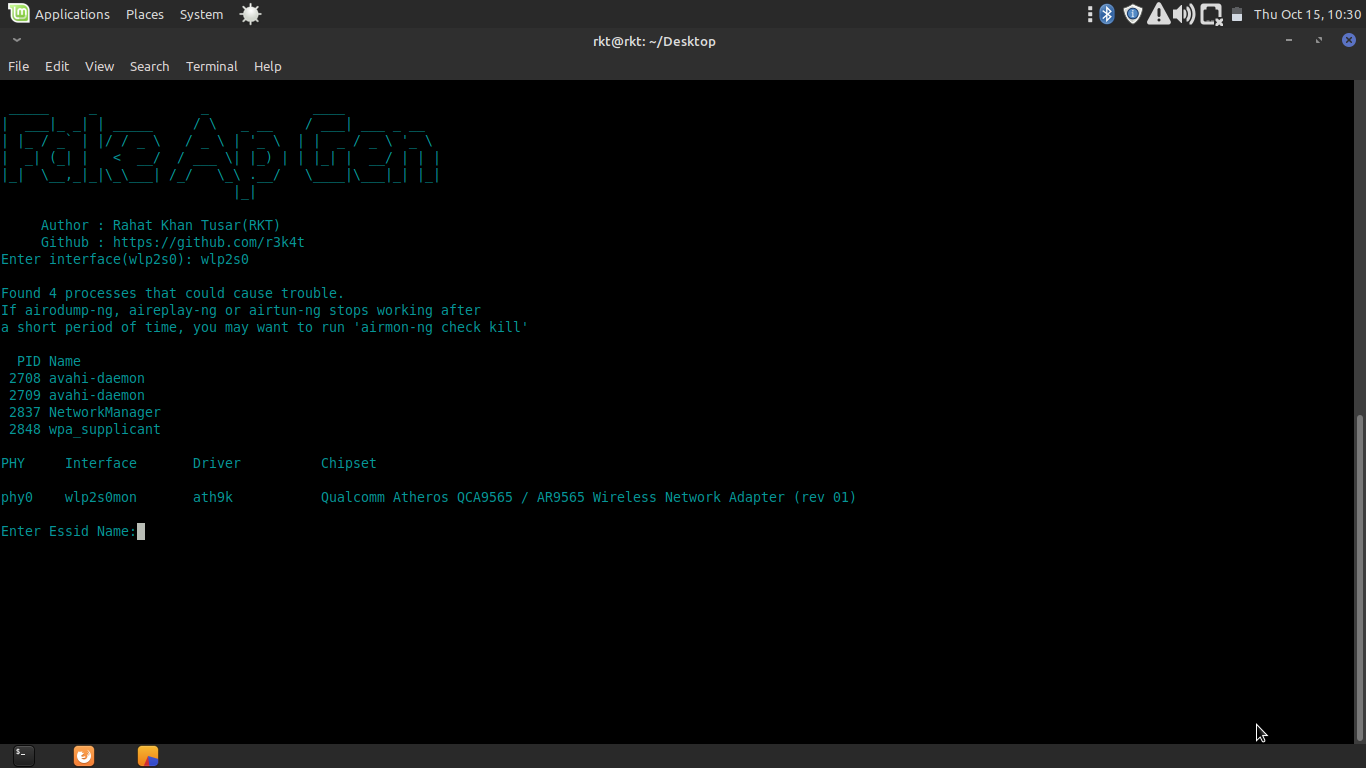Launch Firefox from the bottom taskbar
This screenshot has width=1366, height=768.
pos(83,755)
